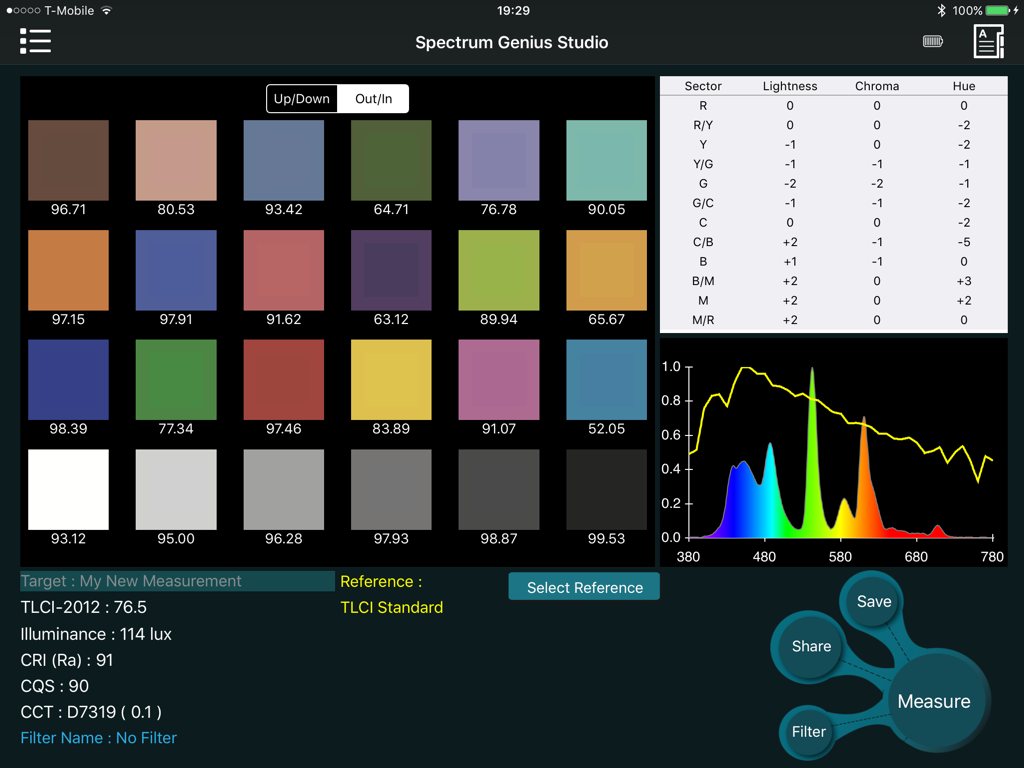Open the report document icon

point(988,41)
